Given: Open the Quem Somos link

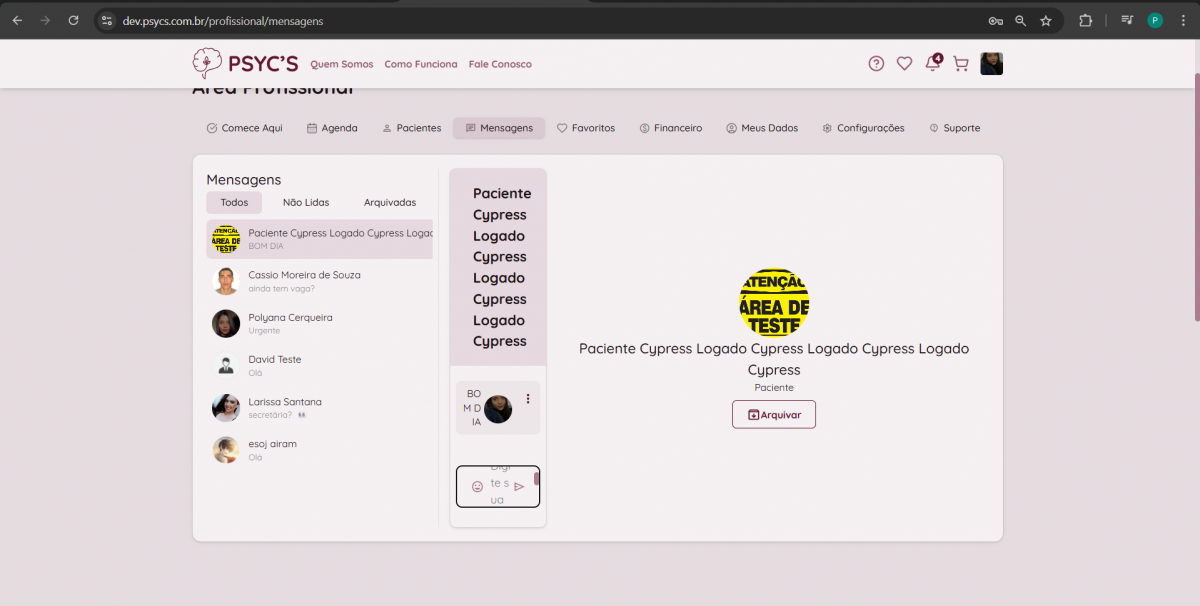Looking at the screenshot, I should point(341,64).
